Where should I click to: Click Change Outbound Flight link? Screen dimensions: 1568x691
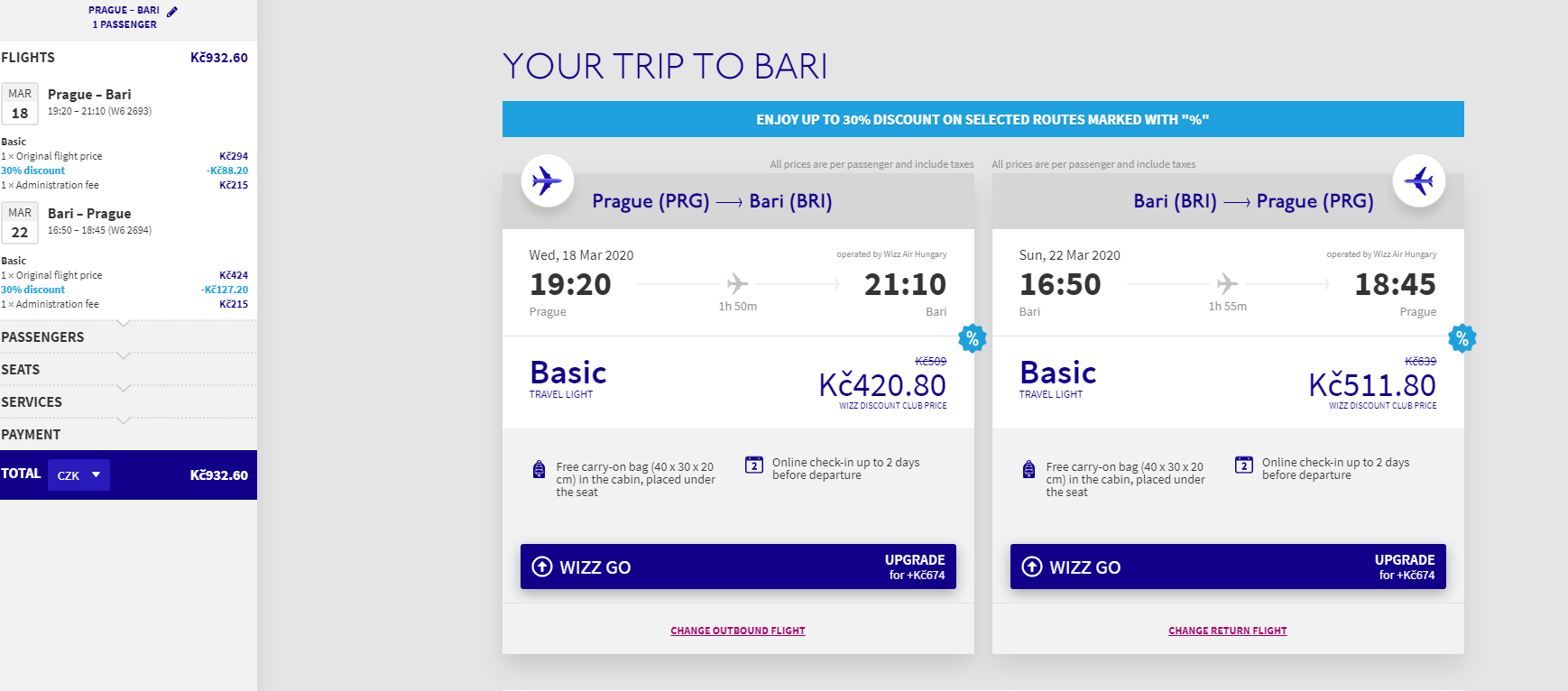click(x=738, y=631)
